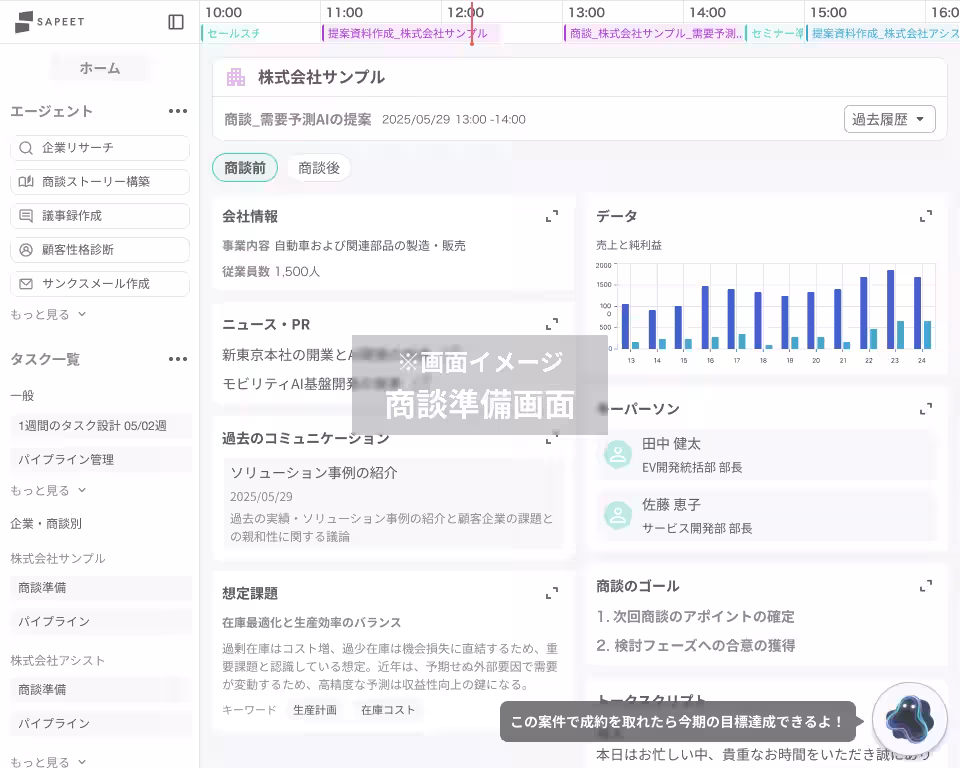Switch to the 商談後 tab
Image resolution: width=960 pixels, height=768 pixels.
click(x=319, y=167)
